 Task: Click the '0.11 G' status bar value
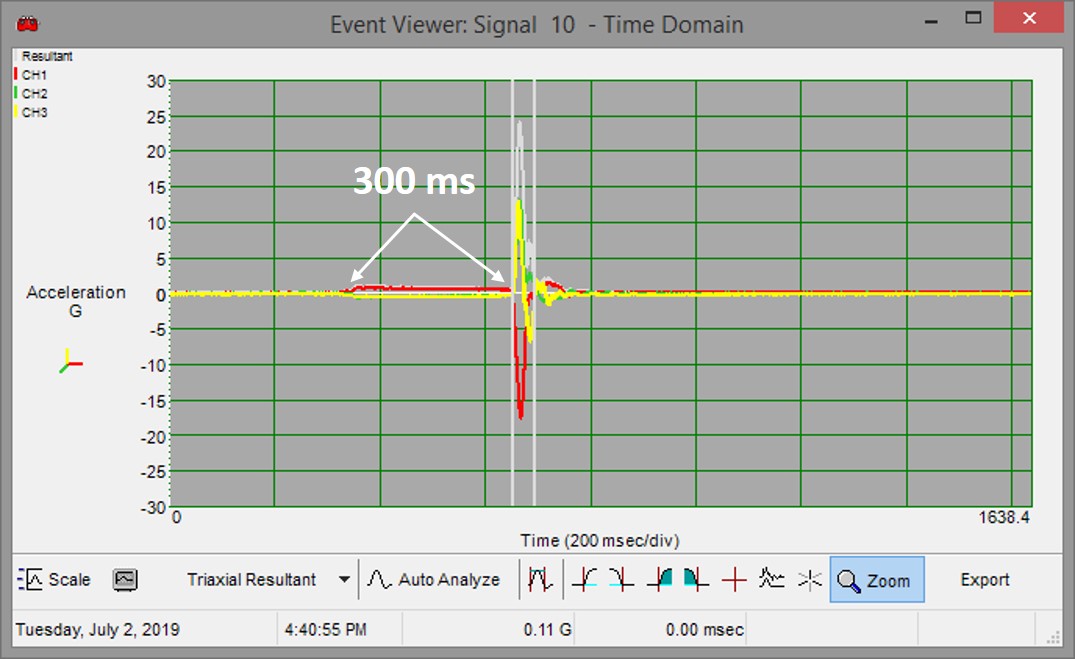tap(547, 630)
